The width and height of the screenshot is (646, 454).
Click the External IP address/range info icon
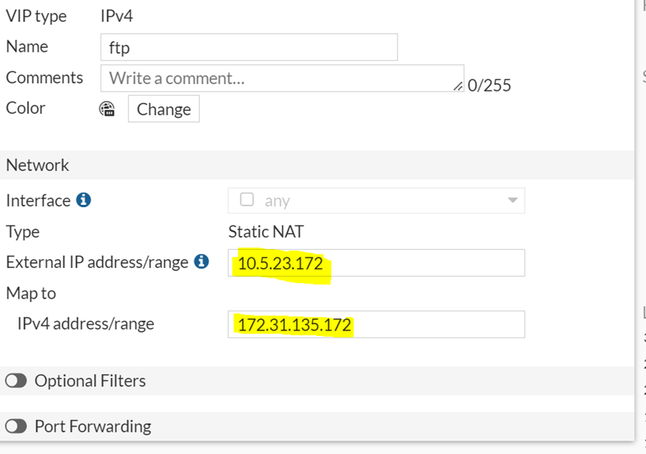201,262
